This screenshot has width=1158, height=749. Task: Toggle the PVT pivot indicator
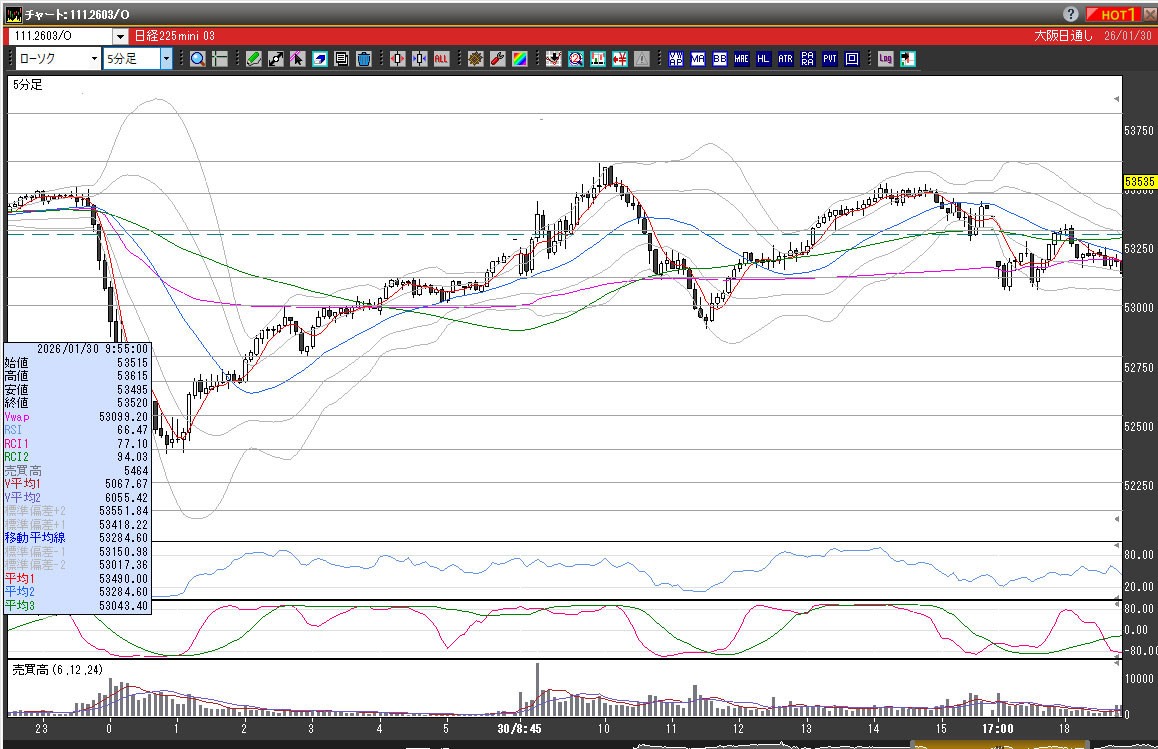pos(830,59)
